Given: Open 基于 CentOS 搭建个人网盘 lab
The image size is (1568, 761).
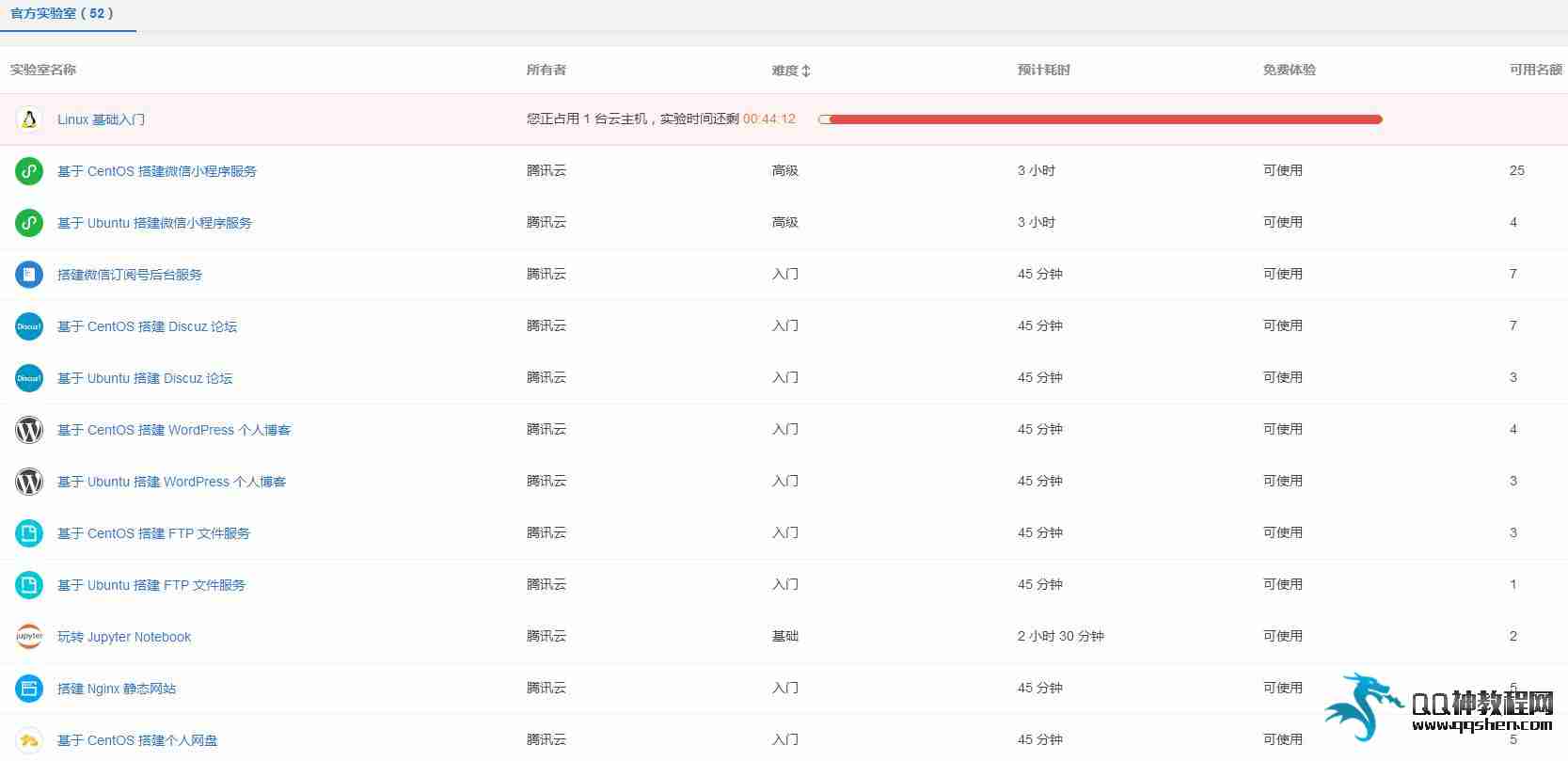Looking at the screenshot, I should (x=137, y=740).
